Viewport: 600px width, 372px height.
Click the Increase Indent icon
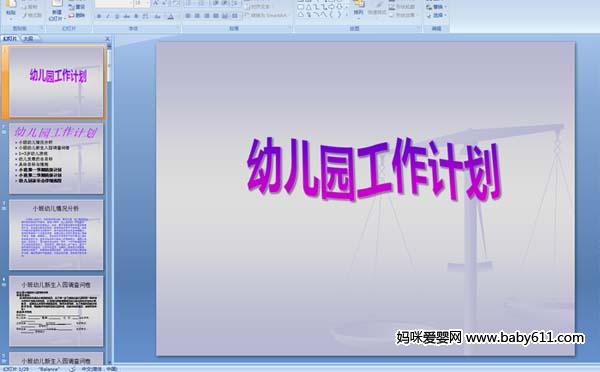[225, 3]
